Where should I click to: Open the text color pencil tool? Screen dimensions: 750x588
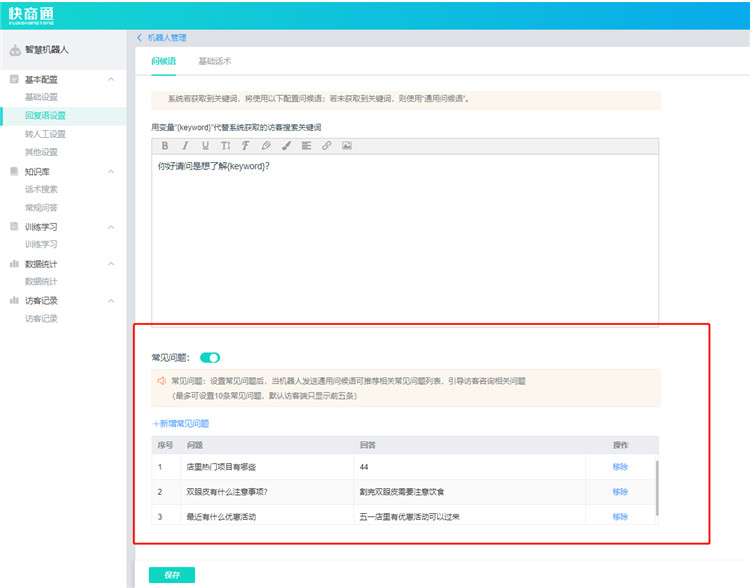(266, 146)
